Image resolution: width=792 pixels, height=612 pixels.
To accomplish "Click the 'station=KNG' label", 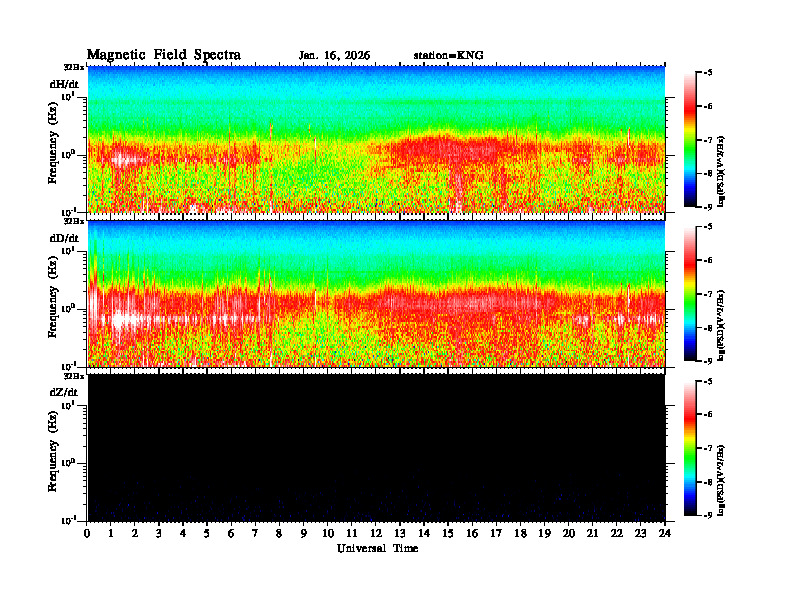I will pos(449,56).
